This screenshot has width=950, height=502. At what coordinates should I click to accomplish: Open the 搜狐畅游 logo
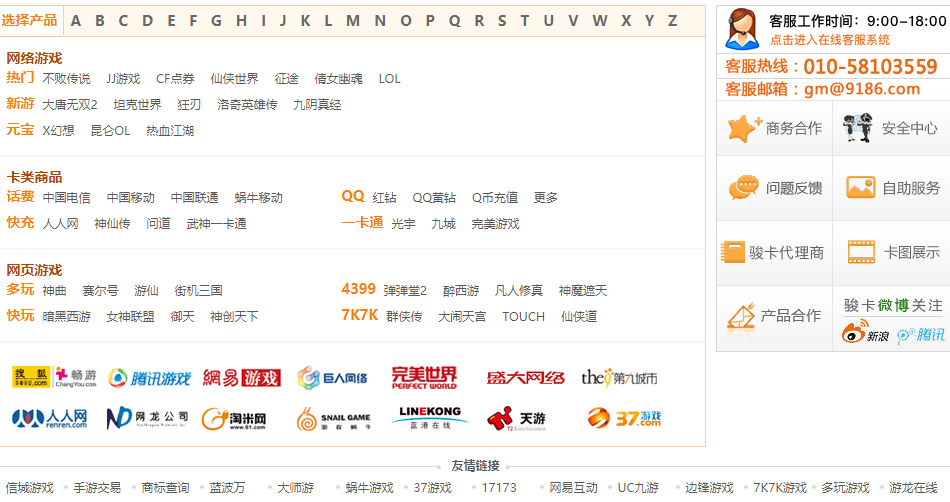click(x=55, y=377)
